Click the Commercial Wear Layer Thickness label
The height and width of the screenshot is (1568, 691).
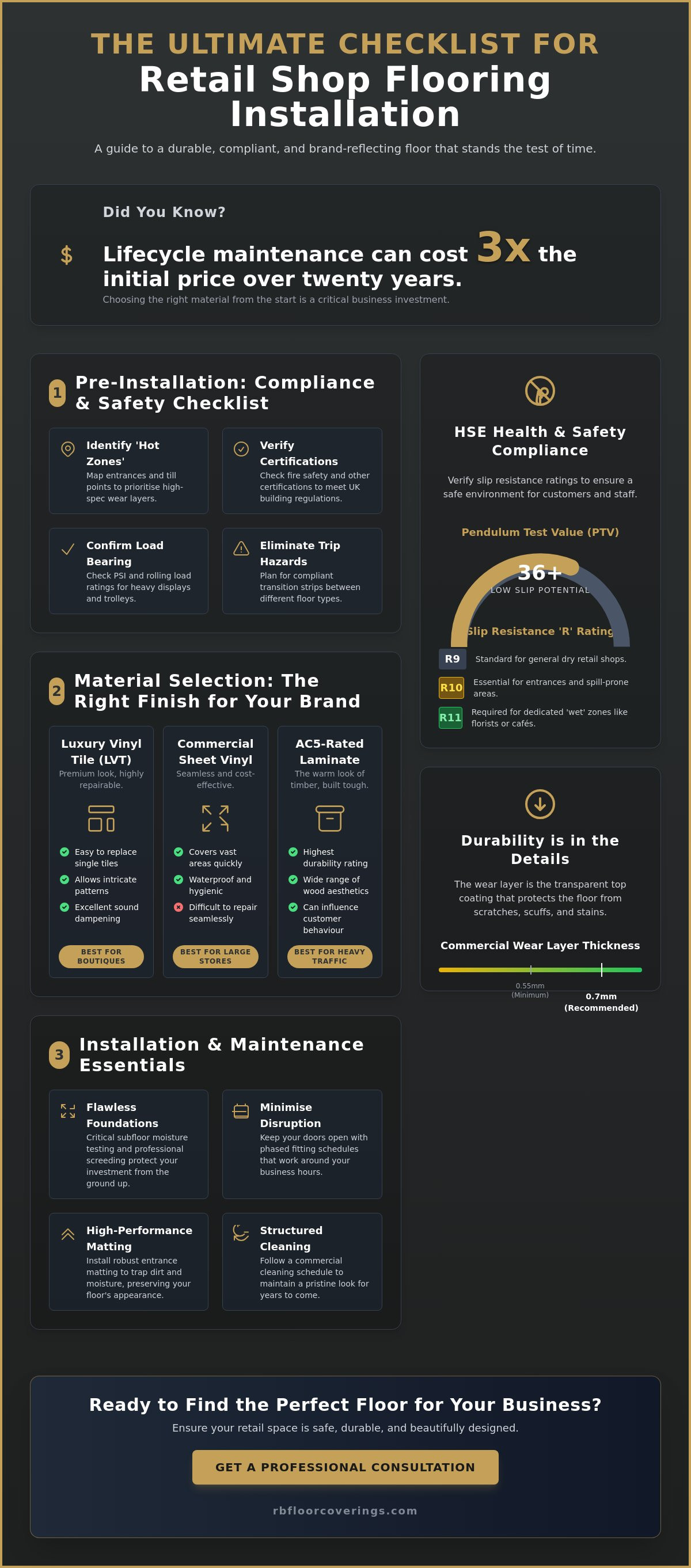(540, 945)
